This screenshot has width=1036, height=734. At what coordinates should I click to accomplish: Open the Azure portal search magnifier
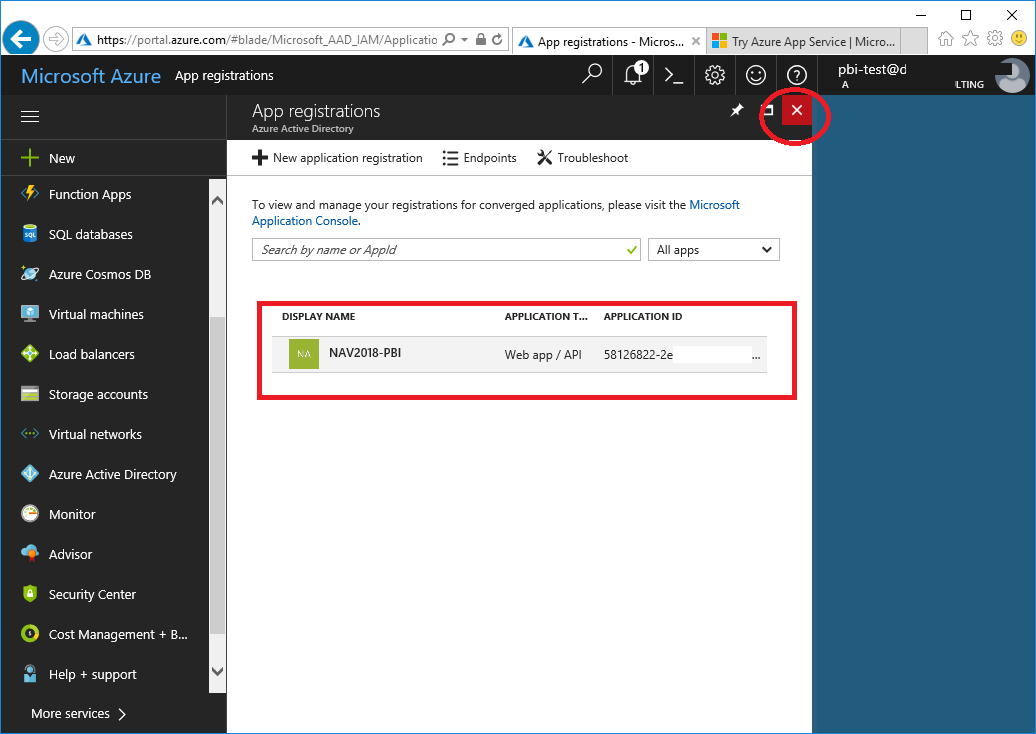click(591, 75)
